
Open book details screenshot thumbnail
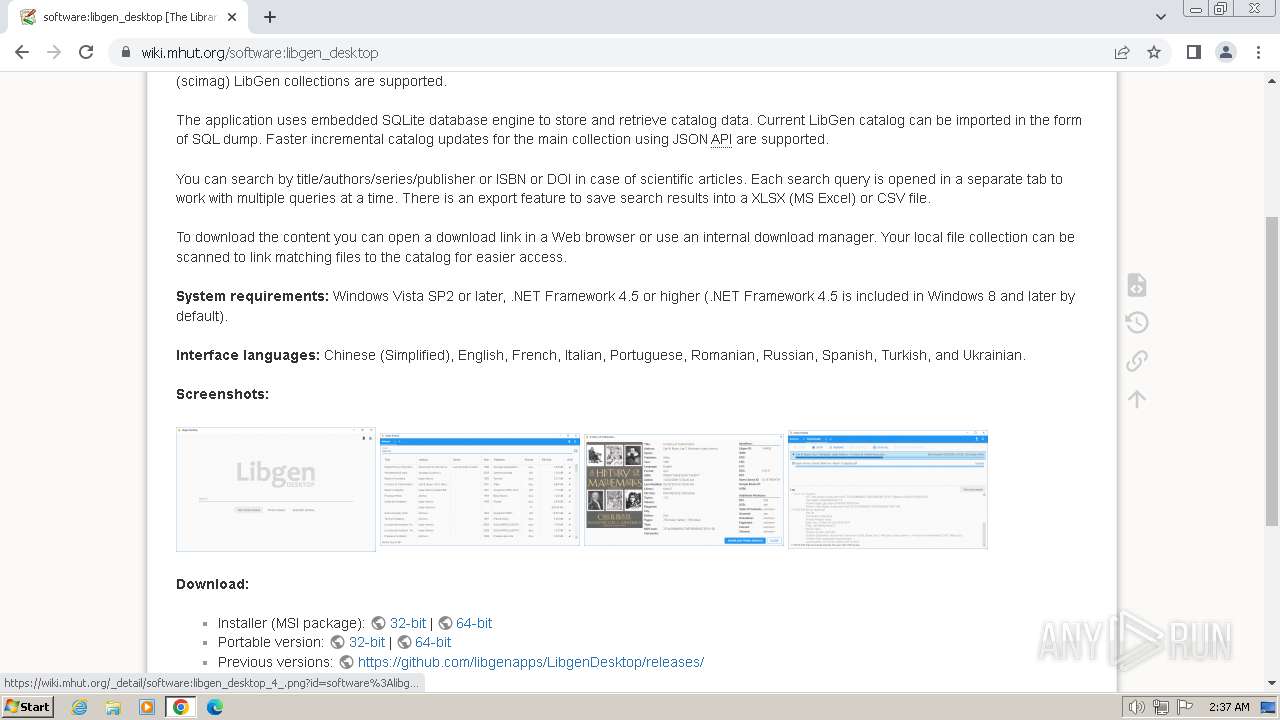coord(684,489)
